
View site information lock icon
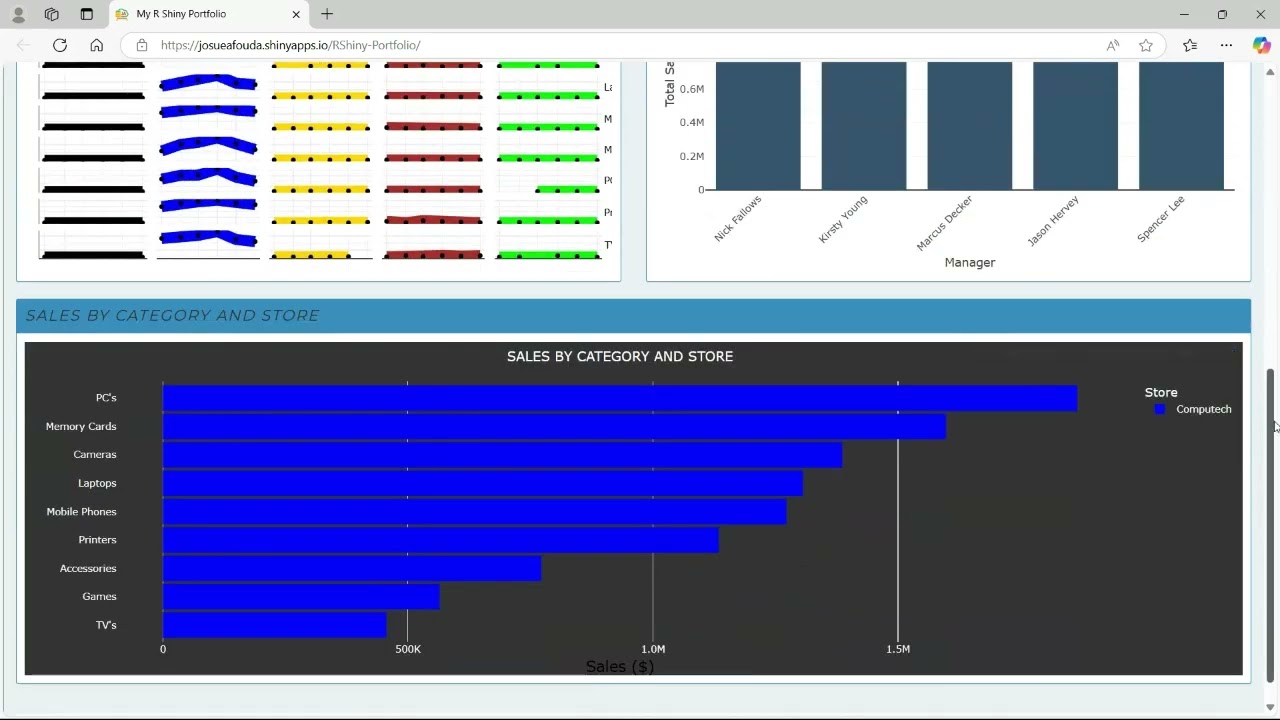141,45
